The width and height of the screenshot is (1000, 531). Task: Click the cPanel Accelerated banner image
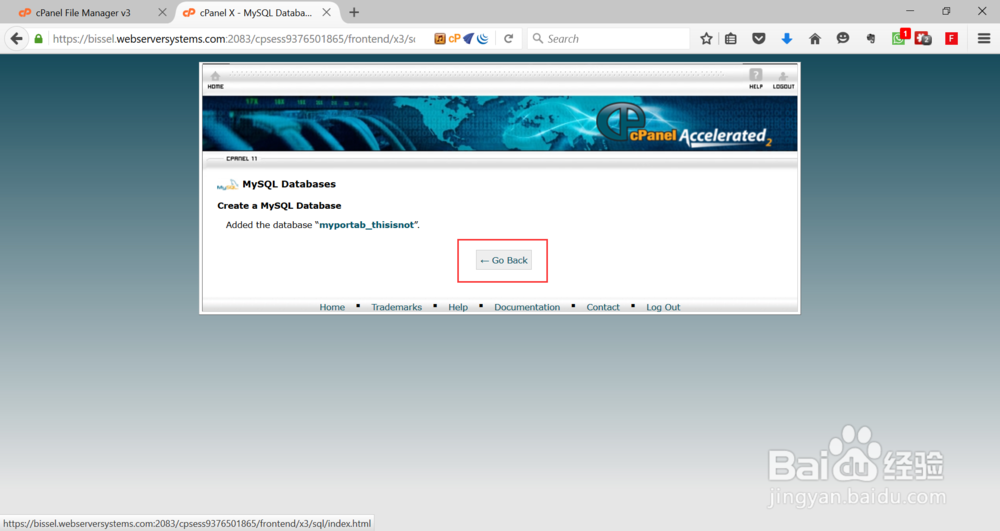tap(500, 124)
